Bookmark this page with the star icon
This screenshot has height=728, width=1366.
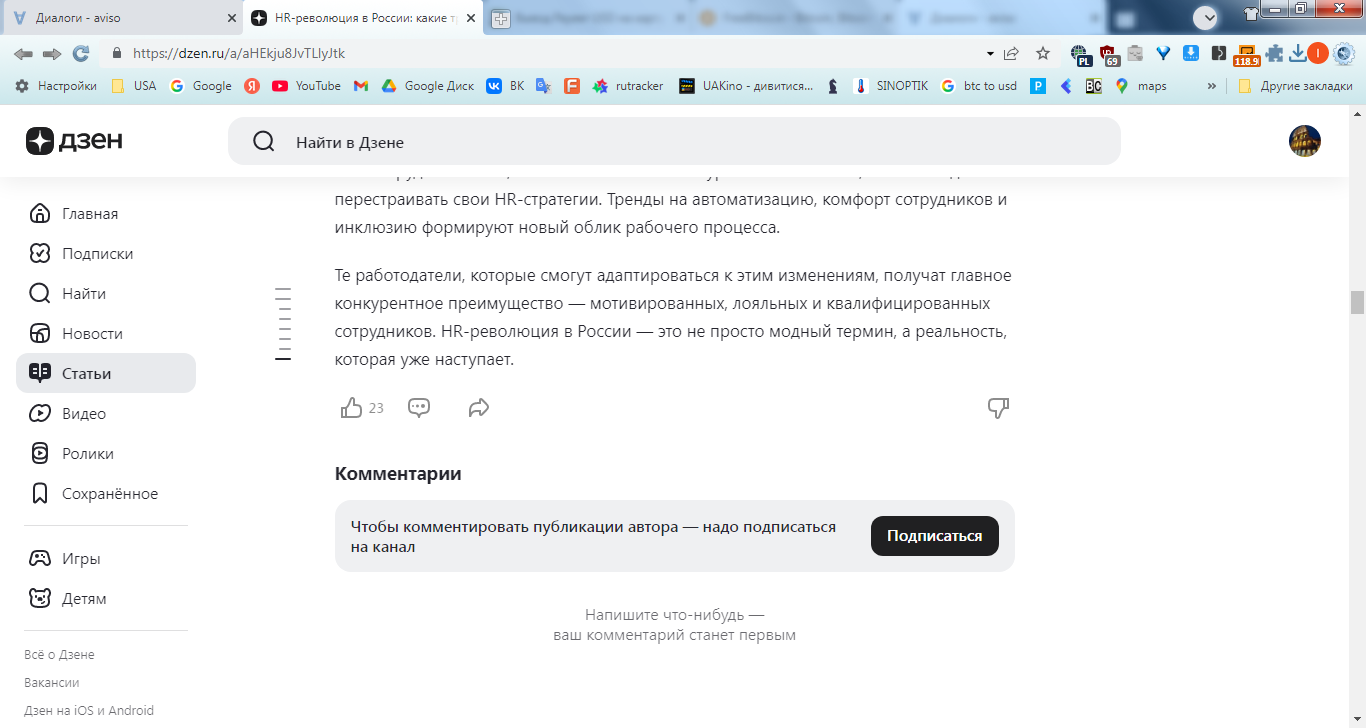point(1043,53)
